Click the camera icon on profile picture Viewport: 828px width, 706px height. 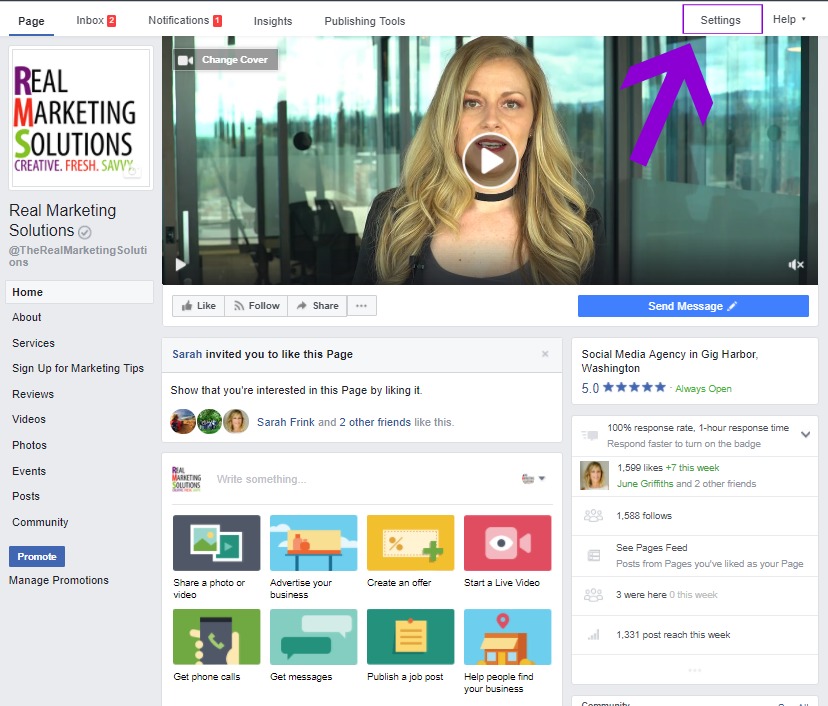pos(132,171)
